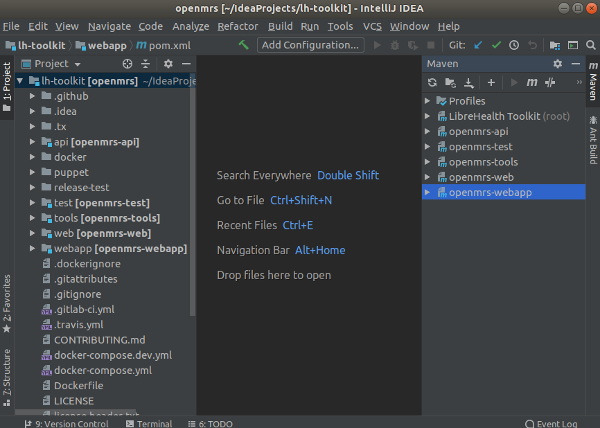The width and height of the screenshot is (600, 428).
Task: Expand openmrs-webapp in Maven panel
Action: (427, 192)
